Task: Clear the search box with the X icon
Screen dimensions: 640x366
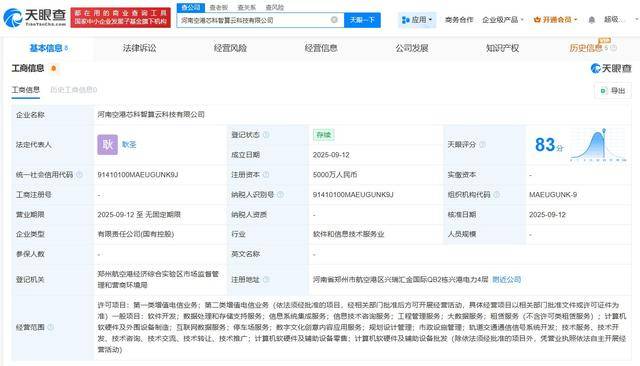Action: [x=334, y=20]
